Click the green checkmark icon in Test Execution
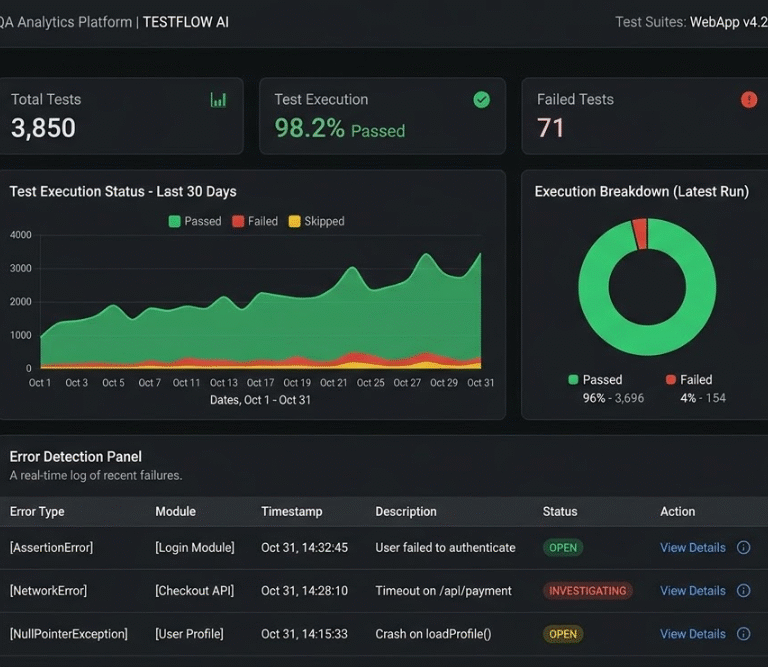This screenshot has width=768, height=667. [x=481, y=100]
